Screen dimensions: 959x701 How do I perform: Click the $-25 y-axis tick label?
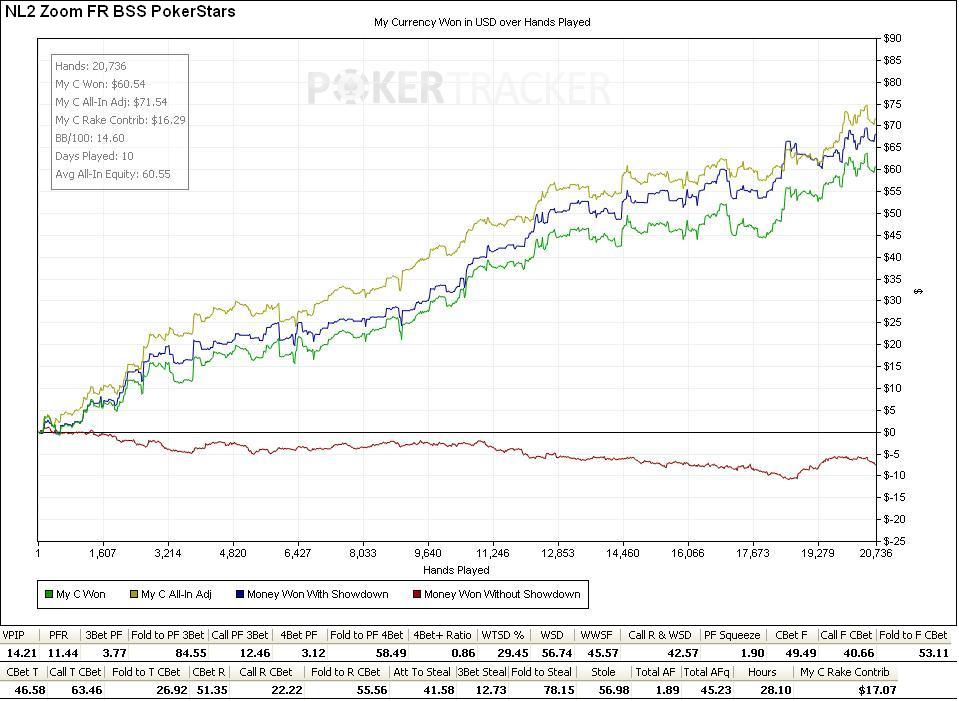(x=894, y=541)
